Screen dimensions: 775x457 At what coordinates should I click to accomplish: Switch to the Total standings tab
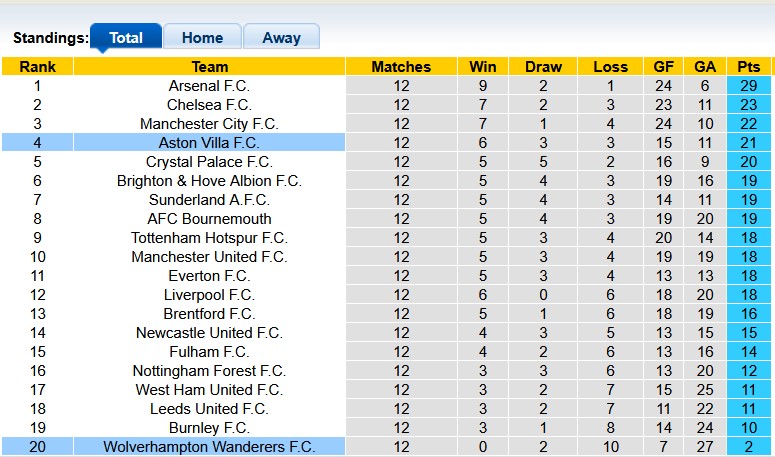[x=126, y=38]
